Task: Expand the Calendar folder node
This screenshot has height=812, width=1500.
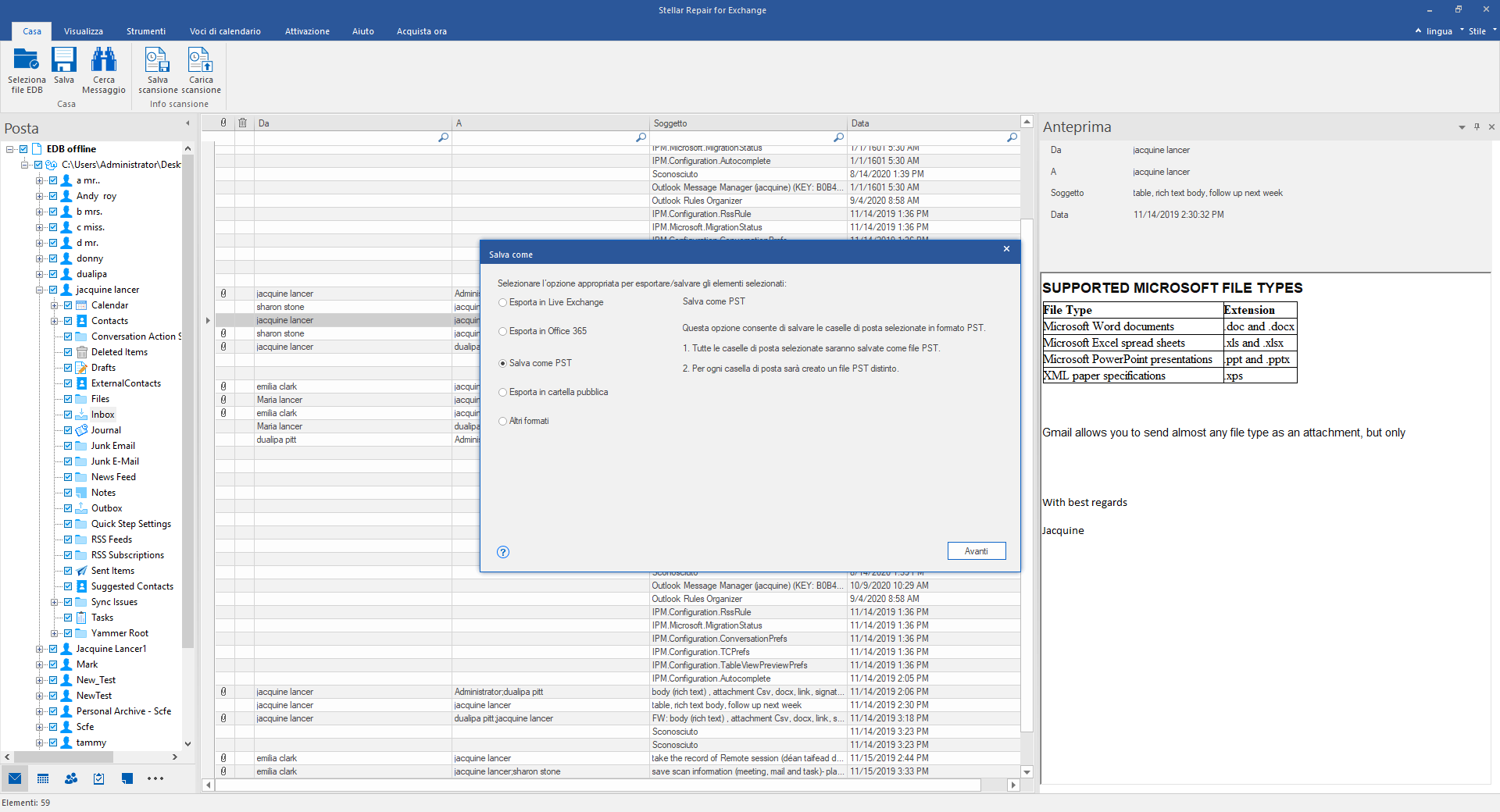Action: tap(55, 305)
